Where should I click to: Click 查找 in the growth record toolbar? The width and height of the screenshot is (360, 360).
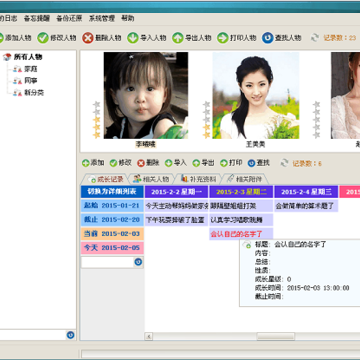pos(259,163)
